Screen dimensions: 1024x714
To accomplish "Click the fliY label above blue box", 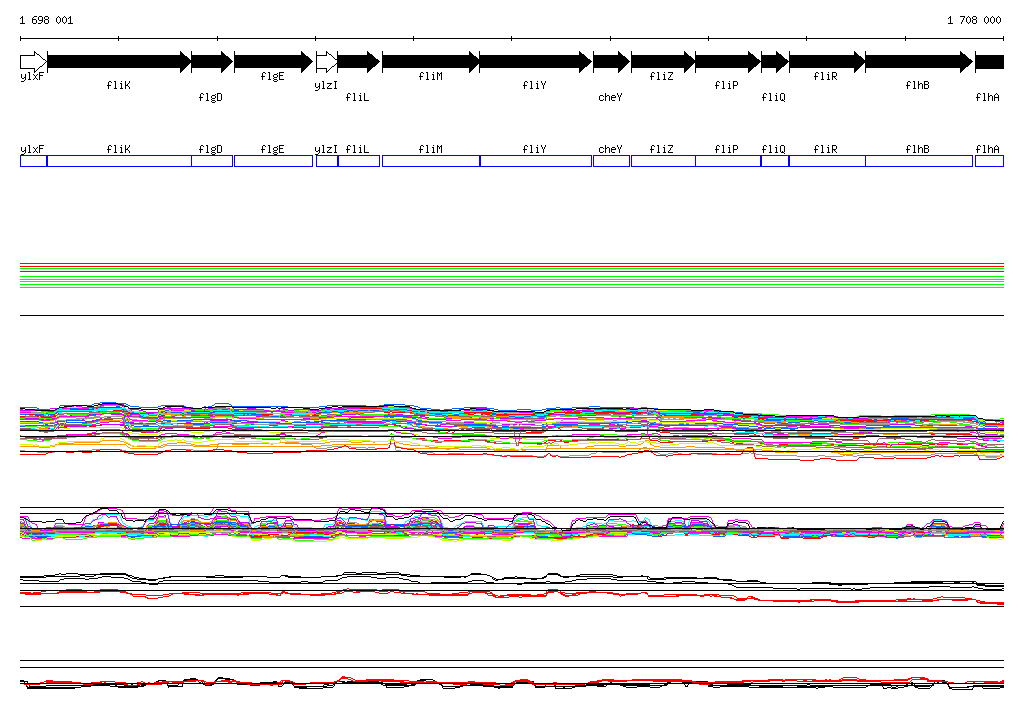I will (534, 149).
